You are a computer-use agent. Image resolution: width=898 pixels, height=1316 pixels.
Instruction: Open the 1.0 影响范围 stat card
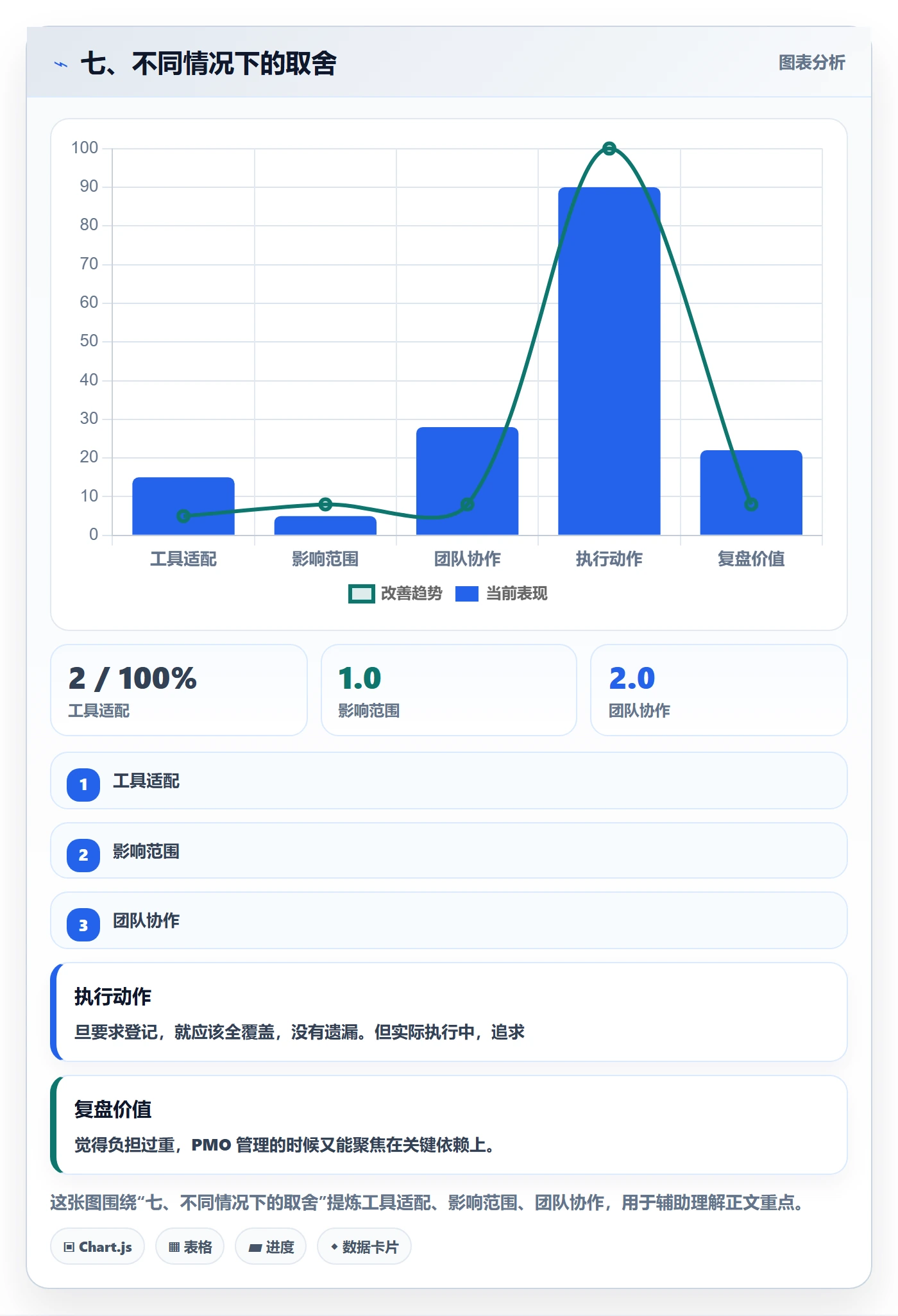[x=449, y=690]
